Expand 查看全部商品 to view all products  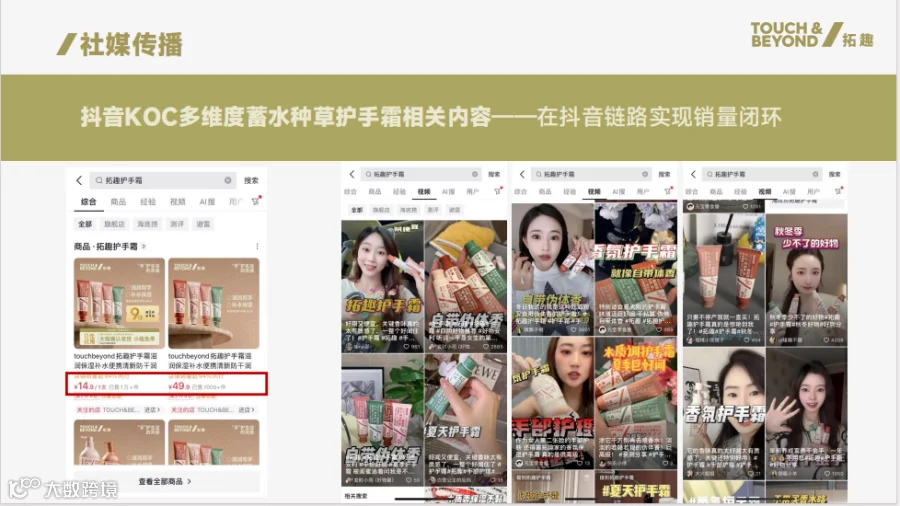(x=165, y=481)
